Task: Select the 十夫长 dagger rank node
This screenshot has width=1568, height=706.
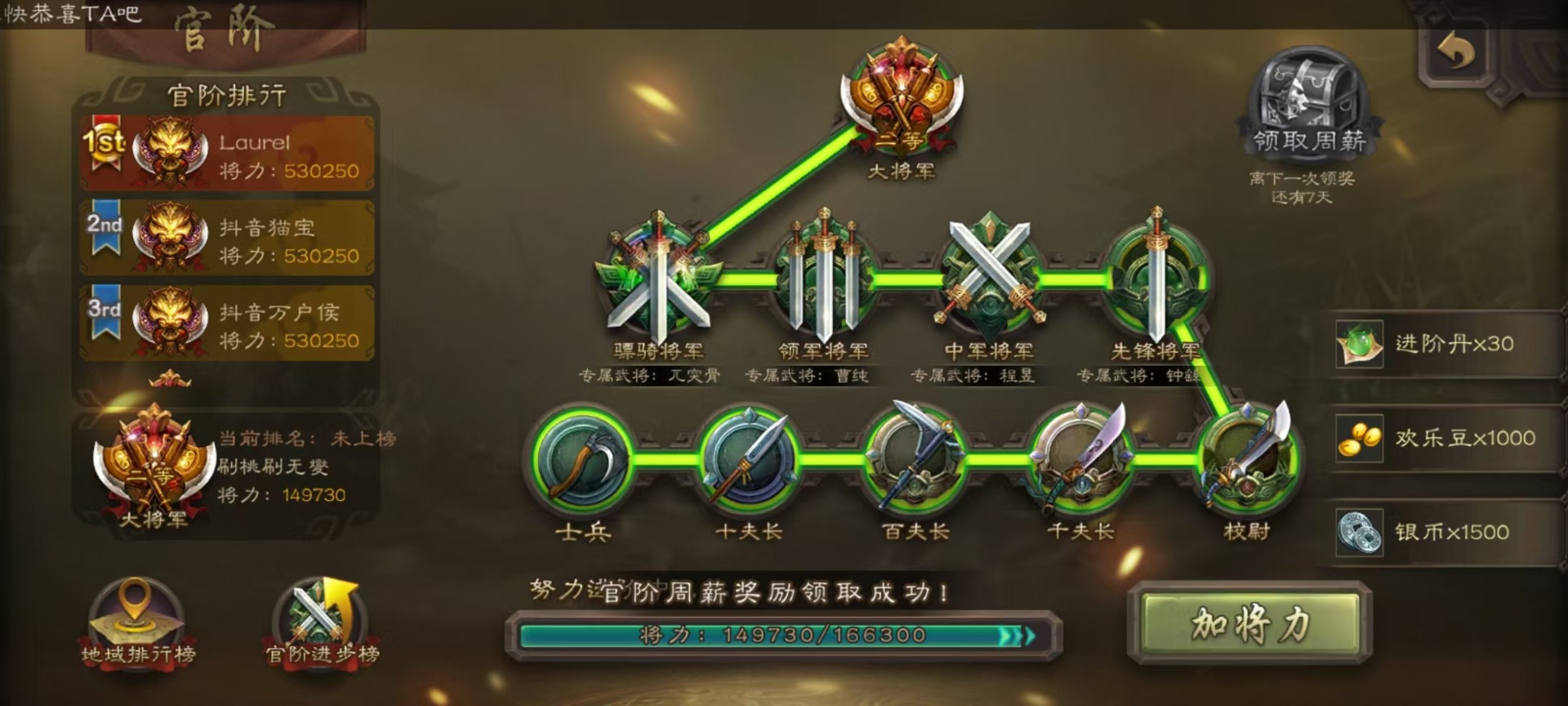Action: (749, 459)
